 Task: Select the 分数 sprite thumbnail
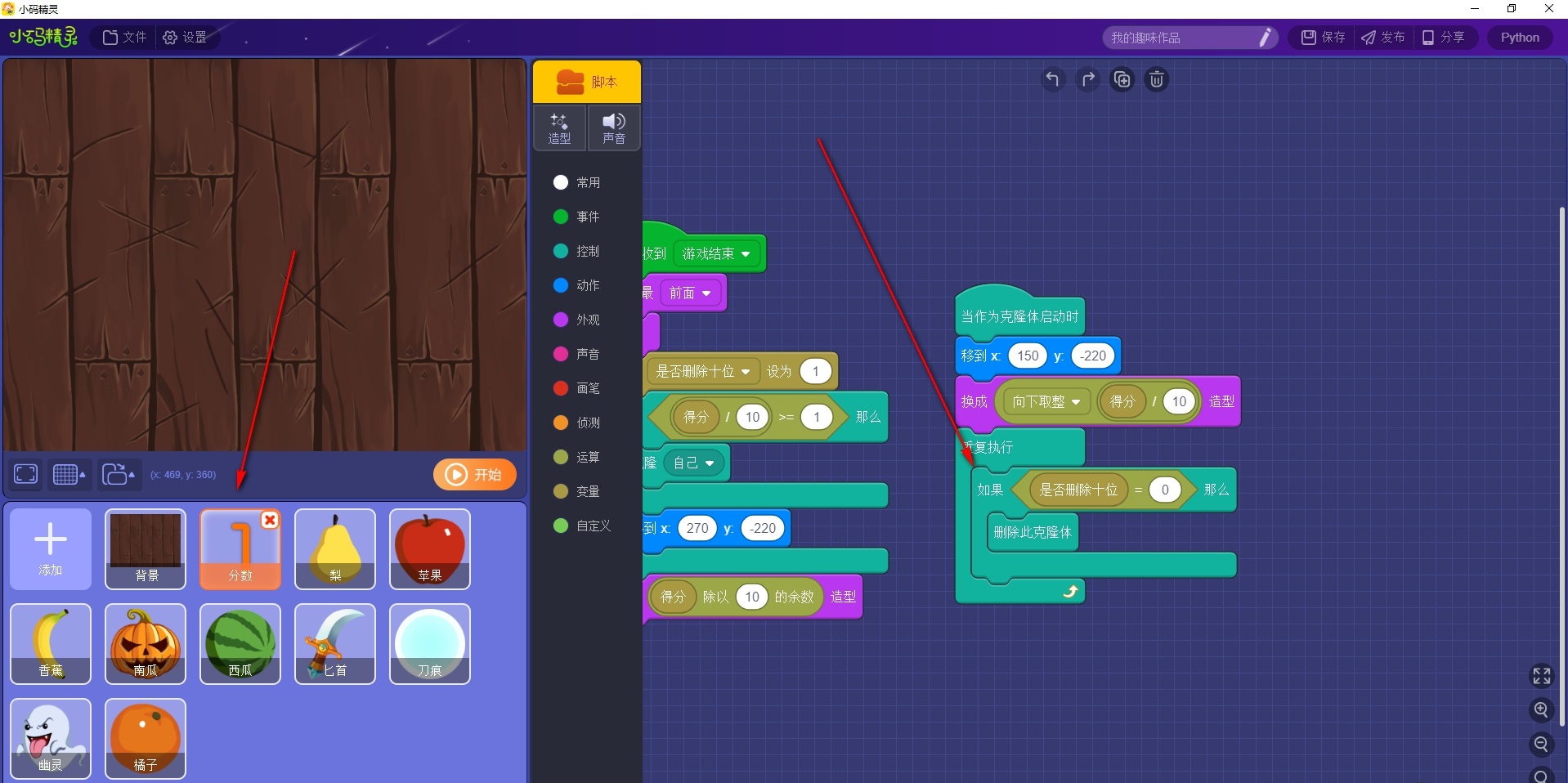(x=240, y=549)
